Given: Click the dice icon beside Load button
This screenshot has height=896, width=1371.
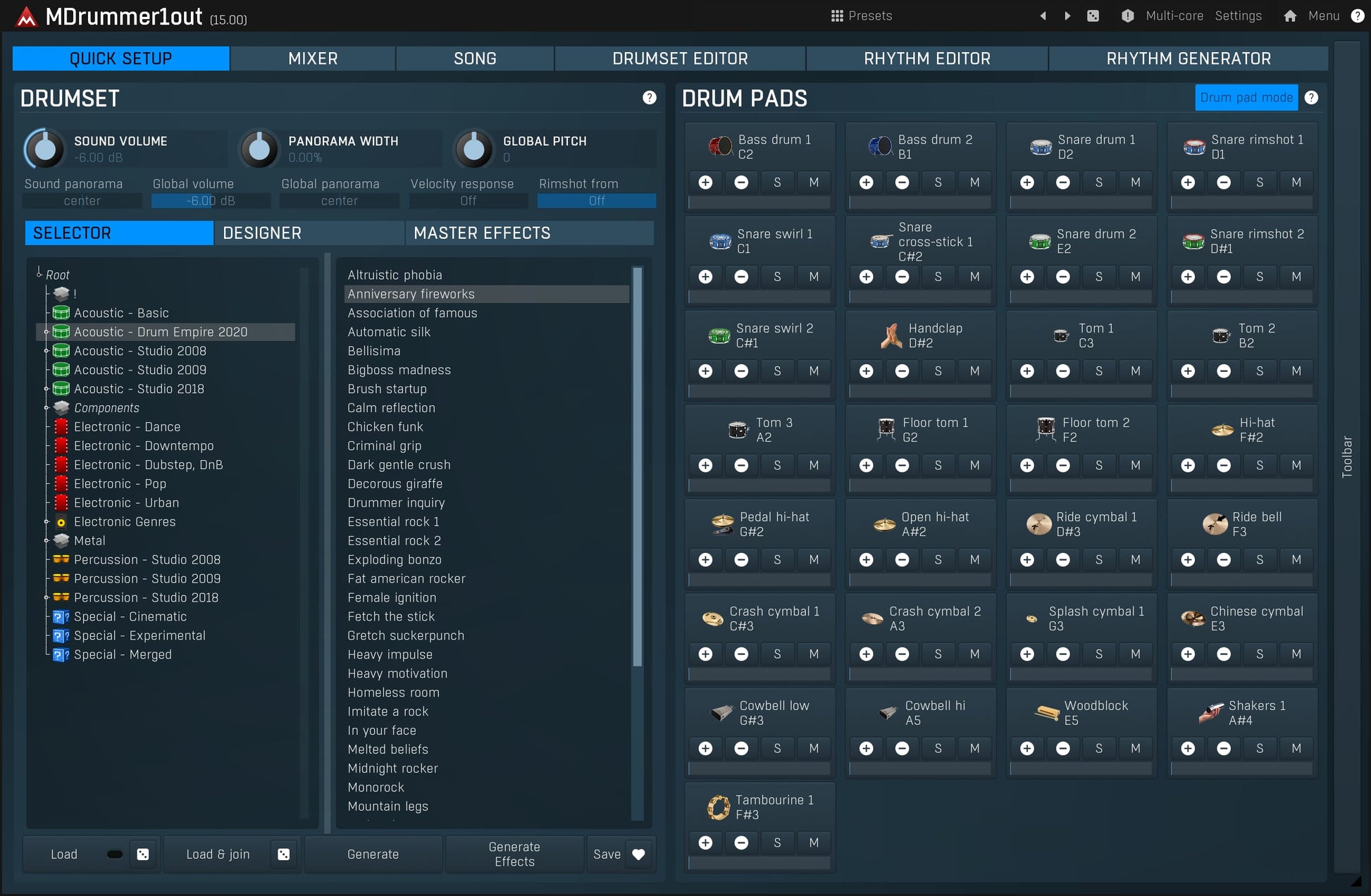Looking at the screenshot, I should click(143, 854).
